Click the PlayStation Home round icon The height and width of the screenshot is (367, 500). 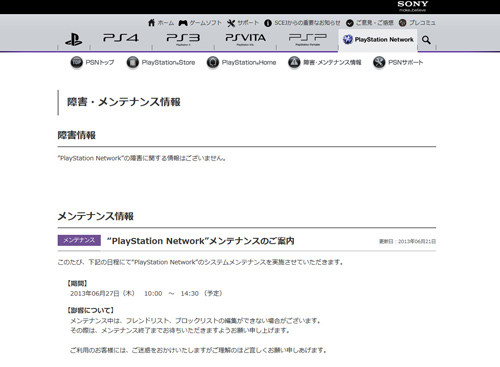(213, 62)
